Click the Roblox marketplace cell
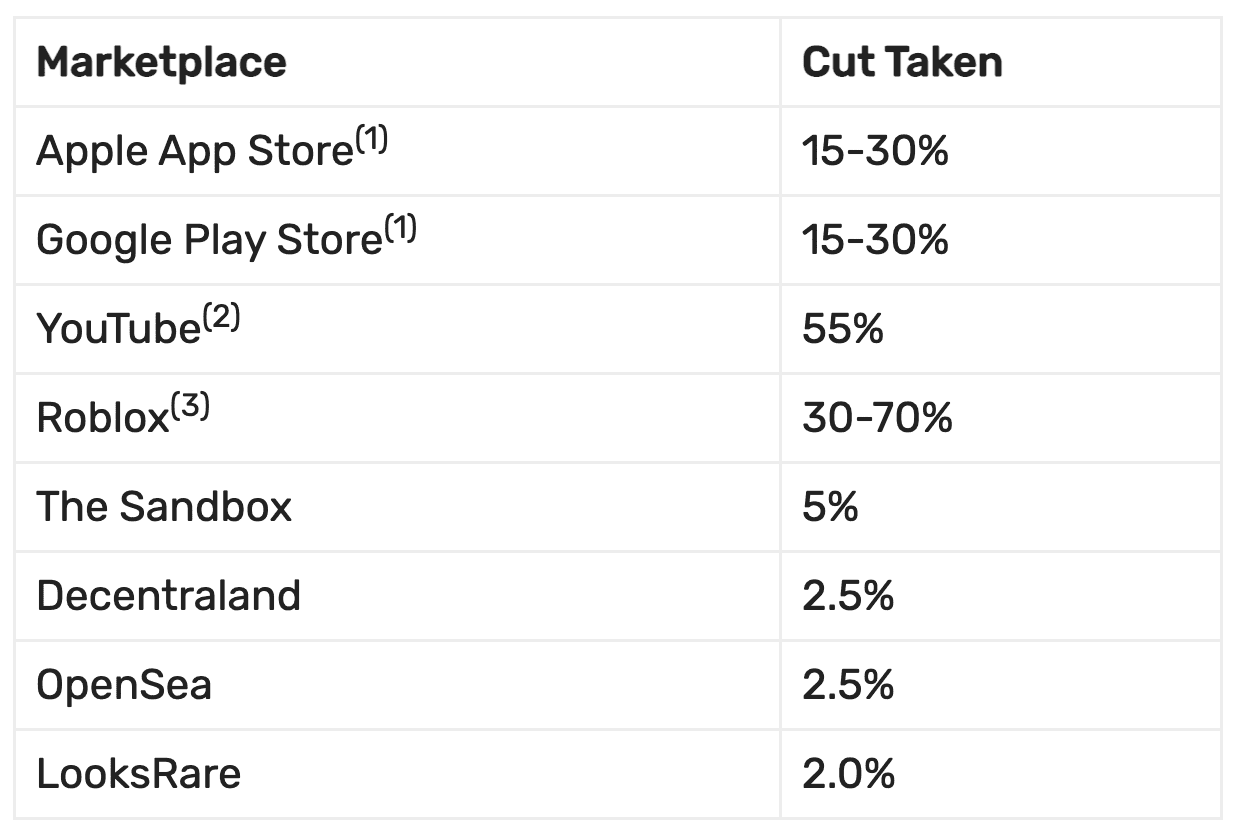This screenshot has width=1236, height=830. tap(102, 418)
